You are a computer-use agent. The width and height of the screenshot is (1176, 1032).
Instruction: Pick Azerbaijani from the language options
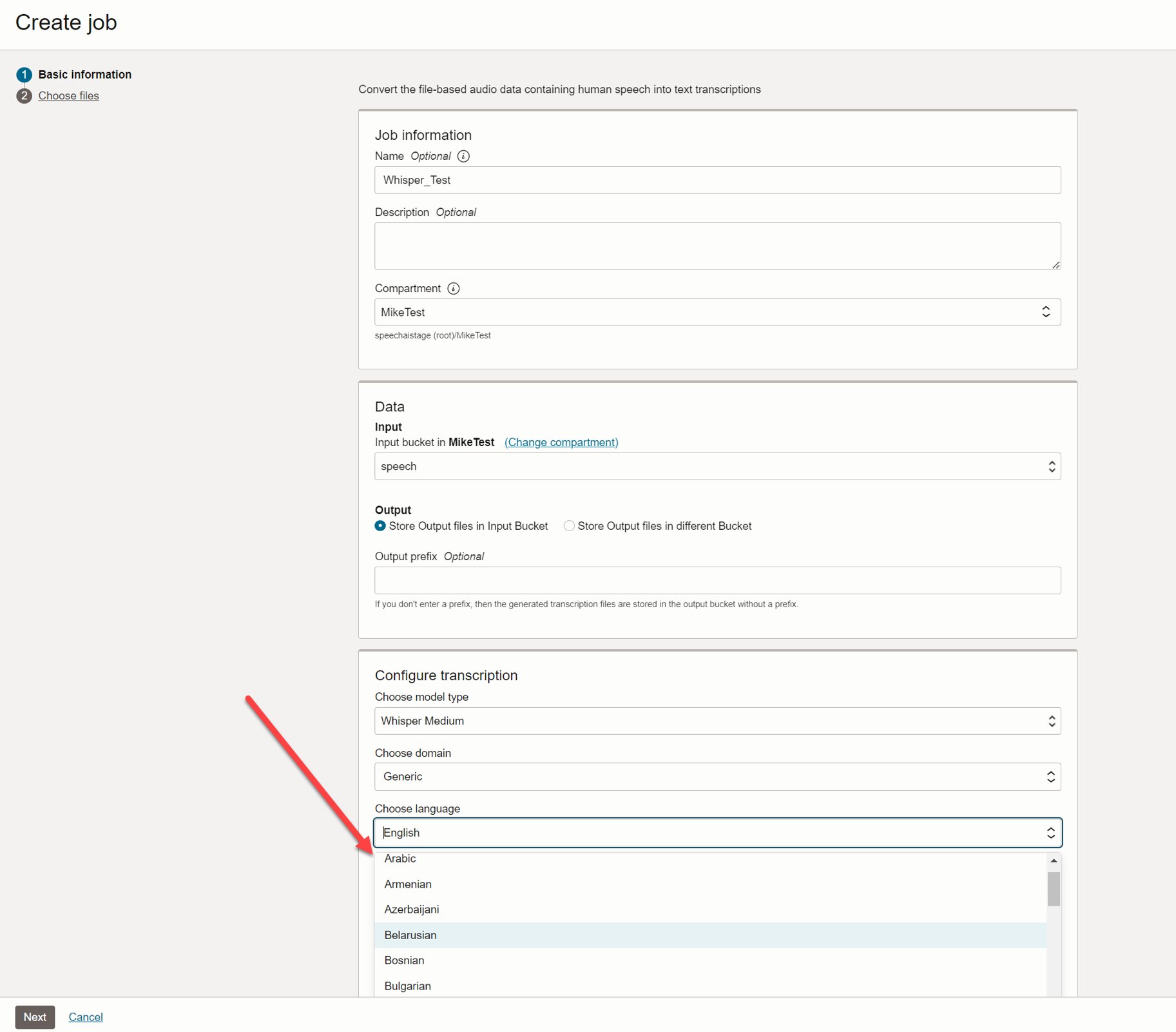coord(412,909)
